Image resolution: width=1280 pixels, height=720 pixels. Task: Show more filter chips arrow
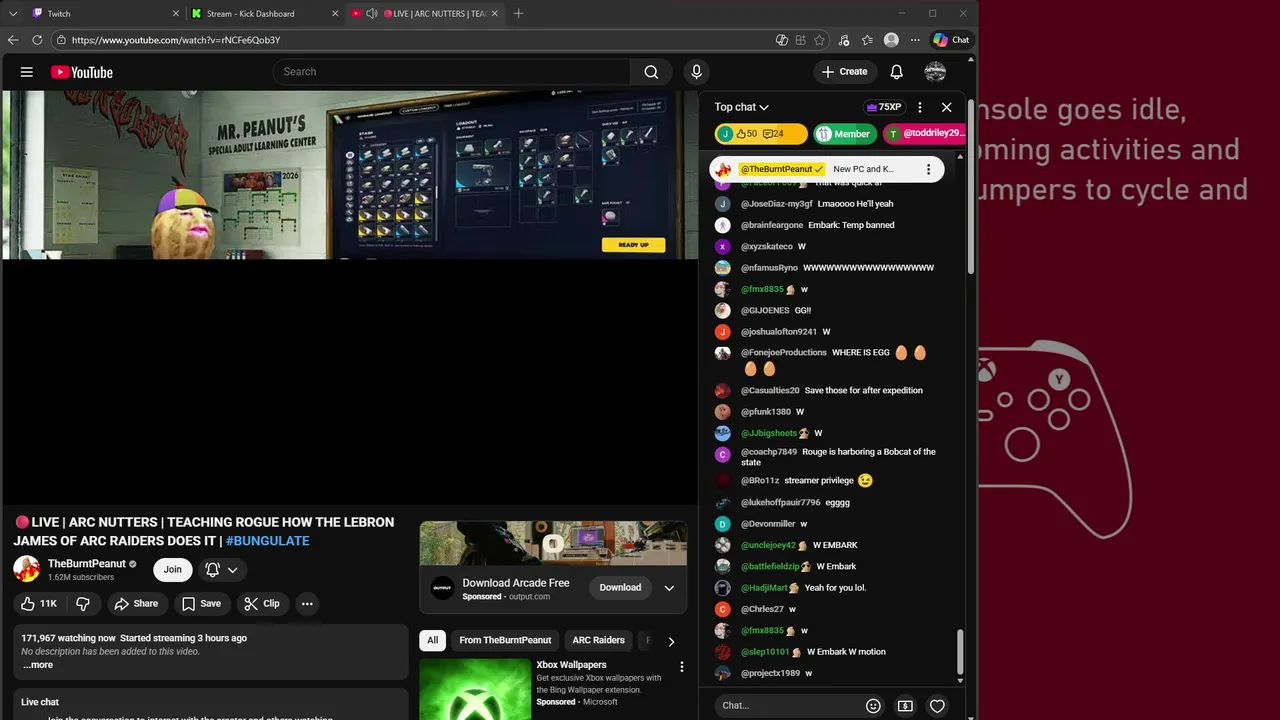pyautogui.click(x=671, y=641)
